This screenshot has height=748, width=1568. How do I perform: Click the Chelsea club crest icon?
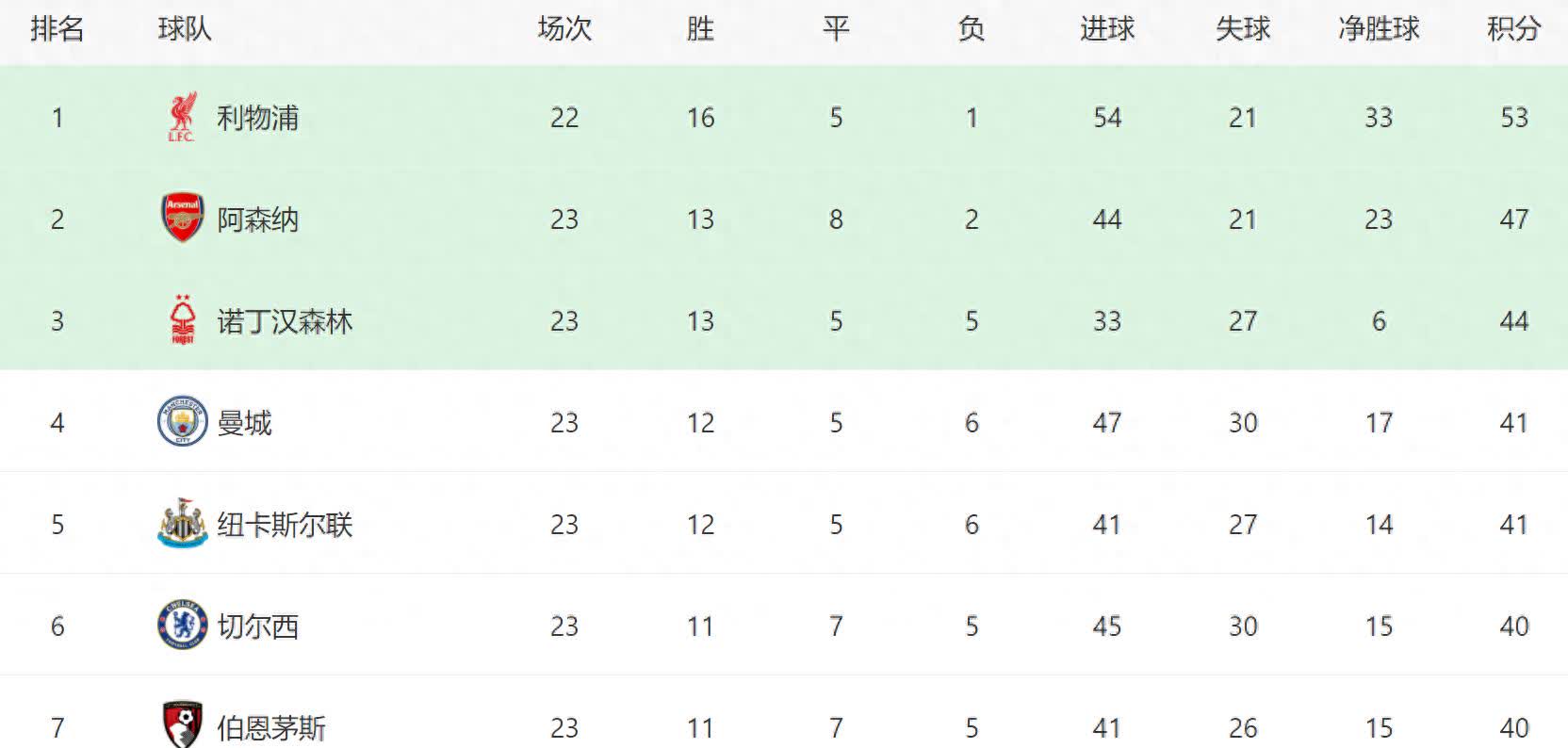[x=182, y=626]
